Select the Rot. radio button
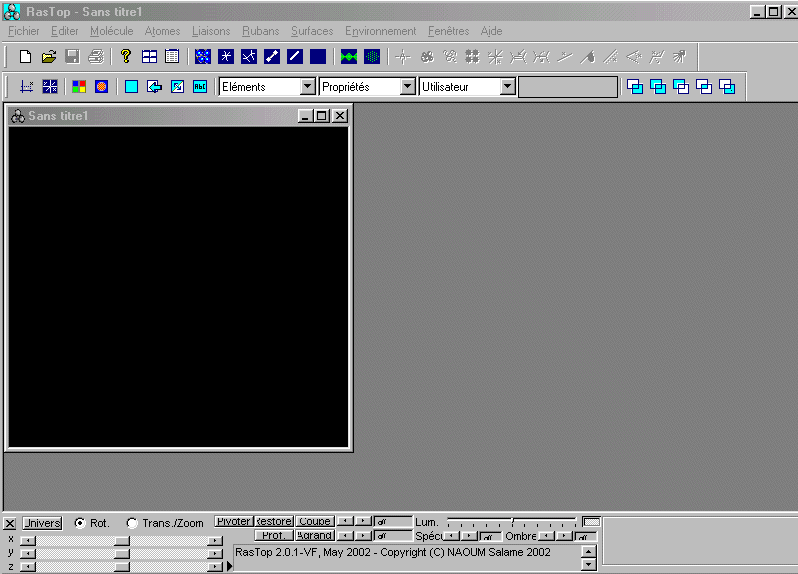 pos(80,523)
